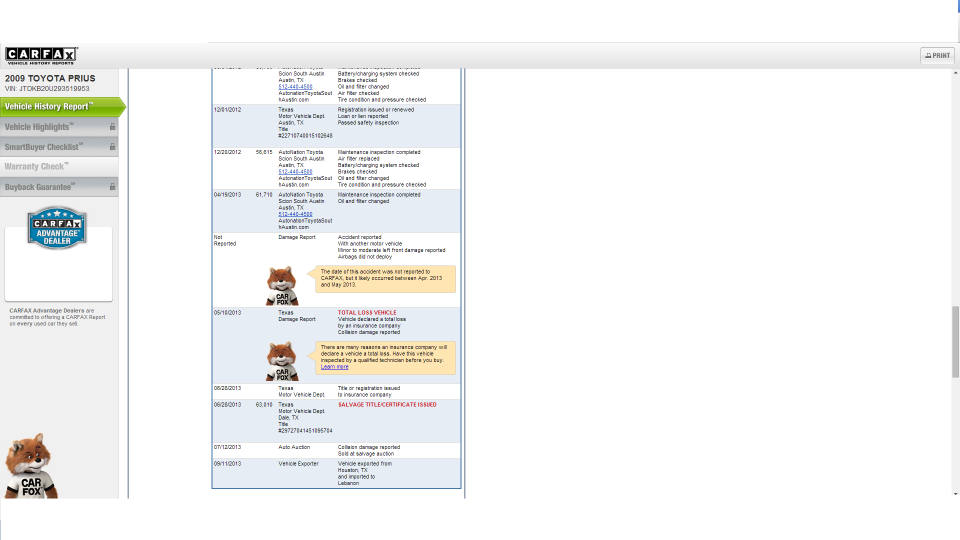Click the page scrollbar thumb
This screenshot has width=960, height=540.
tap(955, 342)
